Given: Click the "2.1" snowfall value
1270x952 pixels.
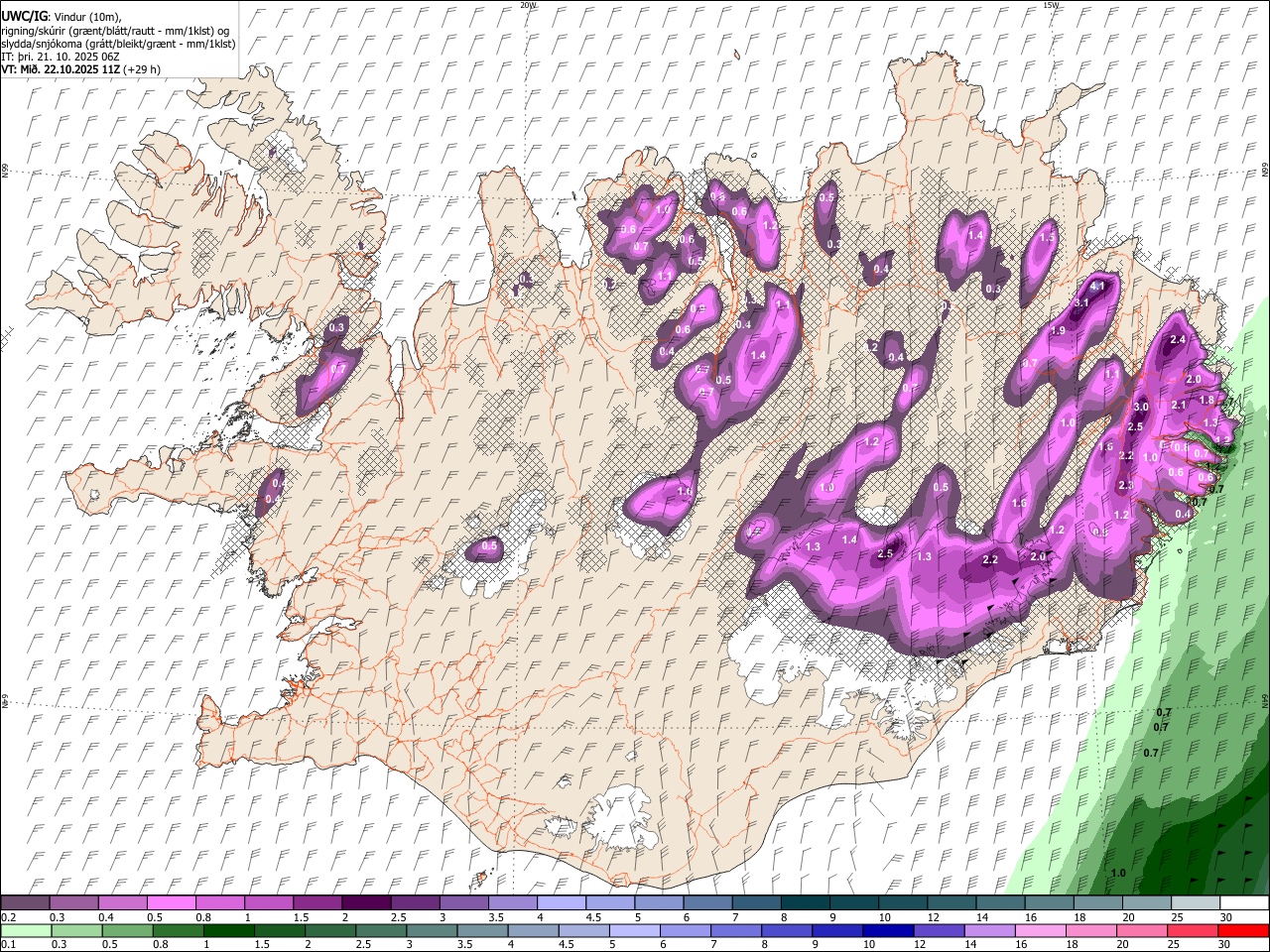Looking at the screenshot, I should [1179, 405].
